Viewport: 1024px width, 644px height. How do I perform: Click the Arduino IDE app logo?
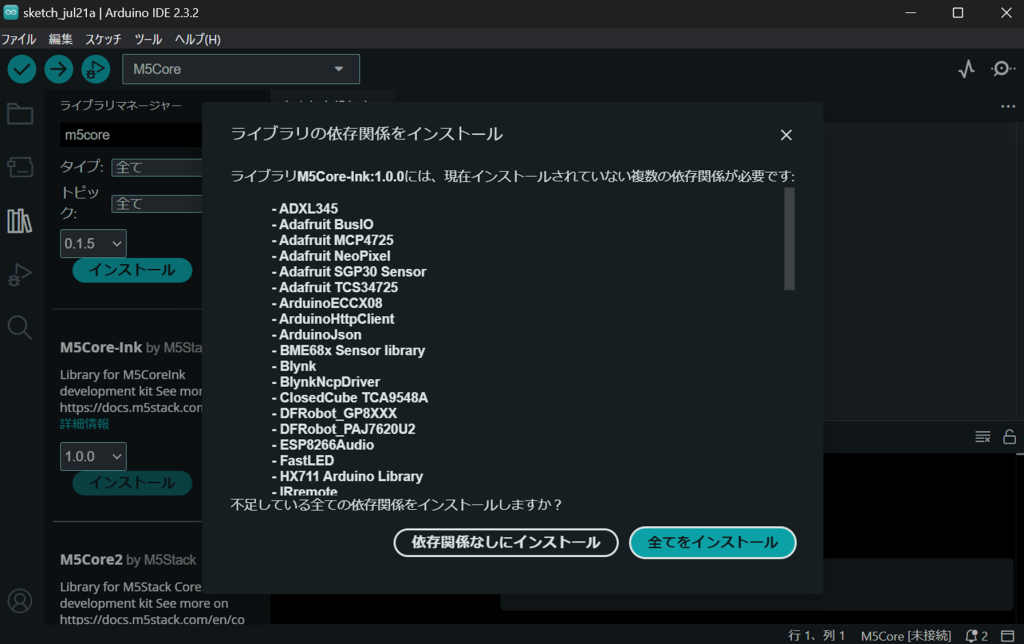(x=10, y=12)
